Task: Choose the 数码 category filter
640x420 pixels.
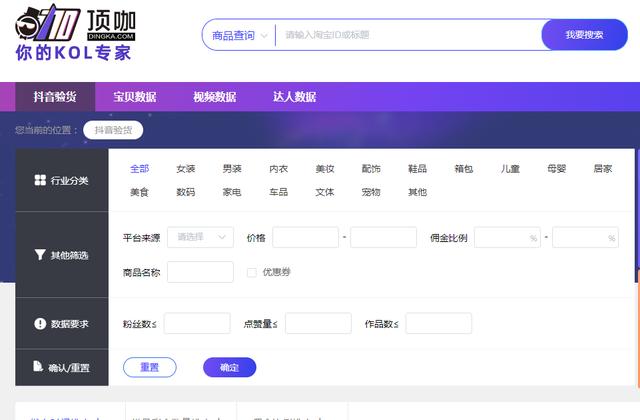Action: (186, 192)
